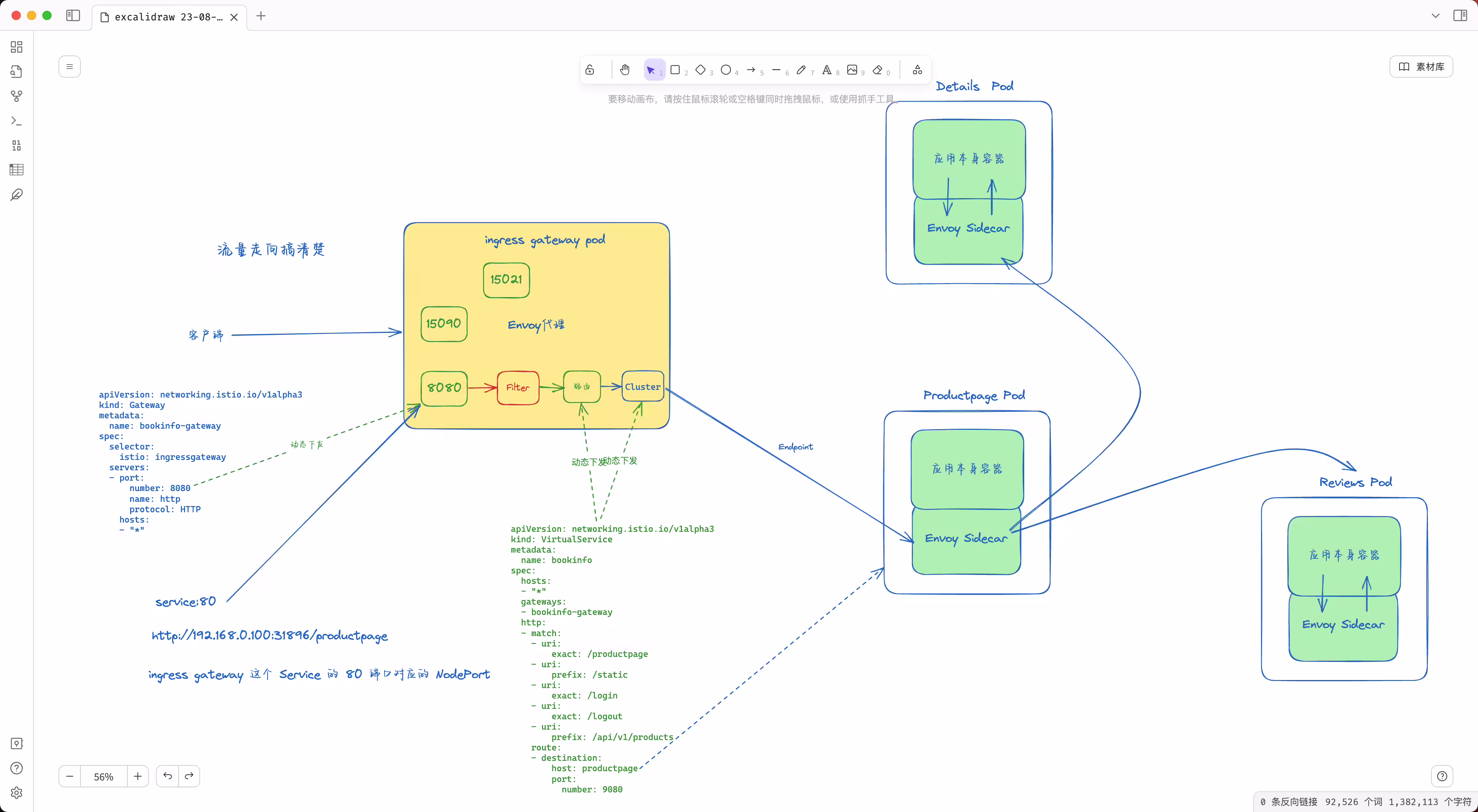Open the Excalidraw hamburger menu
Screen dimensions: 1478x812
pos(69,67)
